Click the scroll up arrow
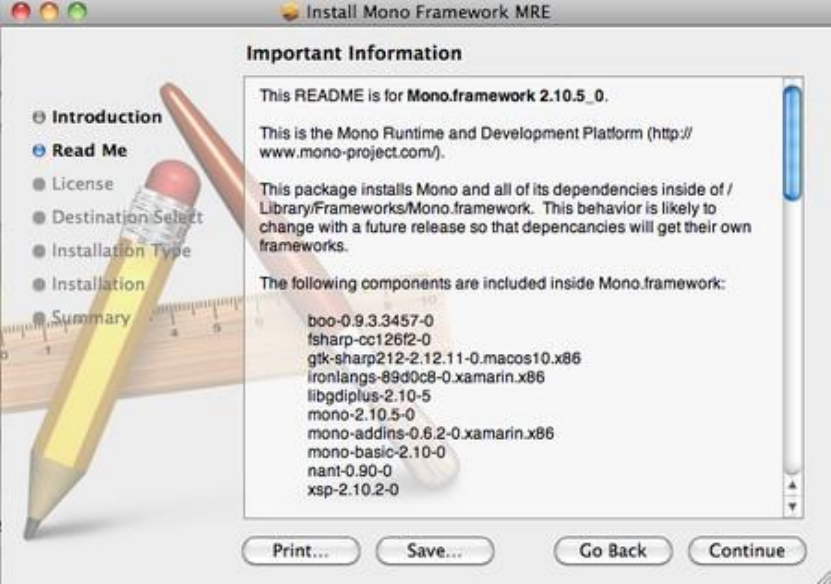Image resolution: width=831 pixels, height=584 pixels. point(792,485)
